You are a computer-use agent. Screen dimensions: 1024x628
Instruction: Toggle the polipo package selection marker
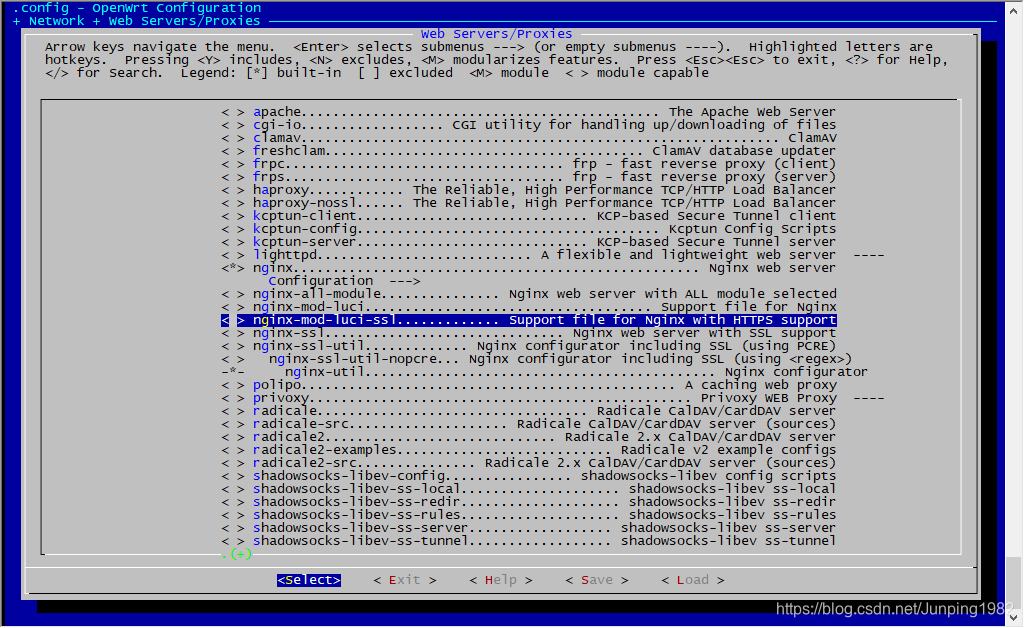(x=233, y=385)
